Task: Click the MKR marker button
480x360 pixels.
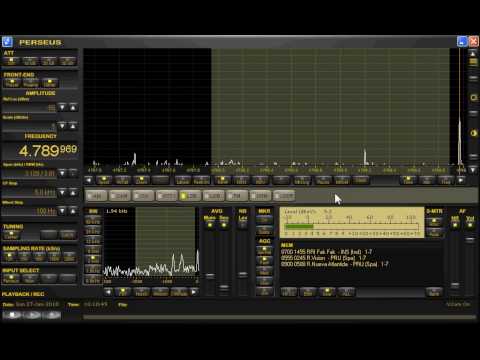Action: (264, 220)
